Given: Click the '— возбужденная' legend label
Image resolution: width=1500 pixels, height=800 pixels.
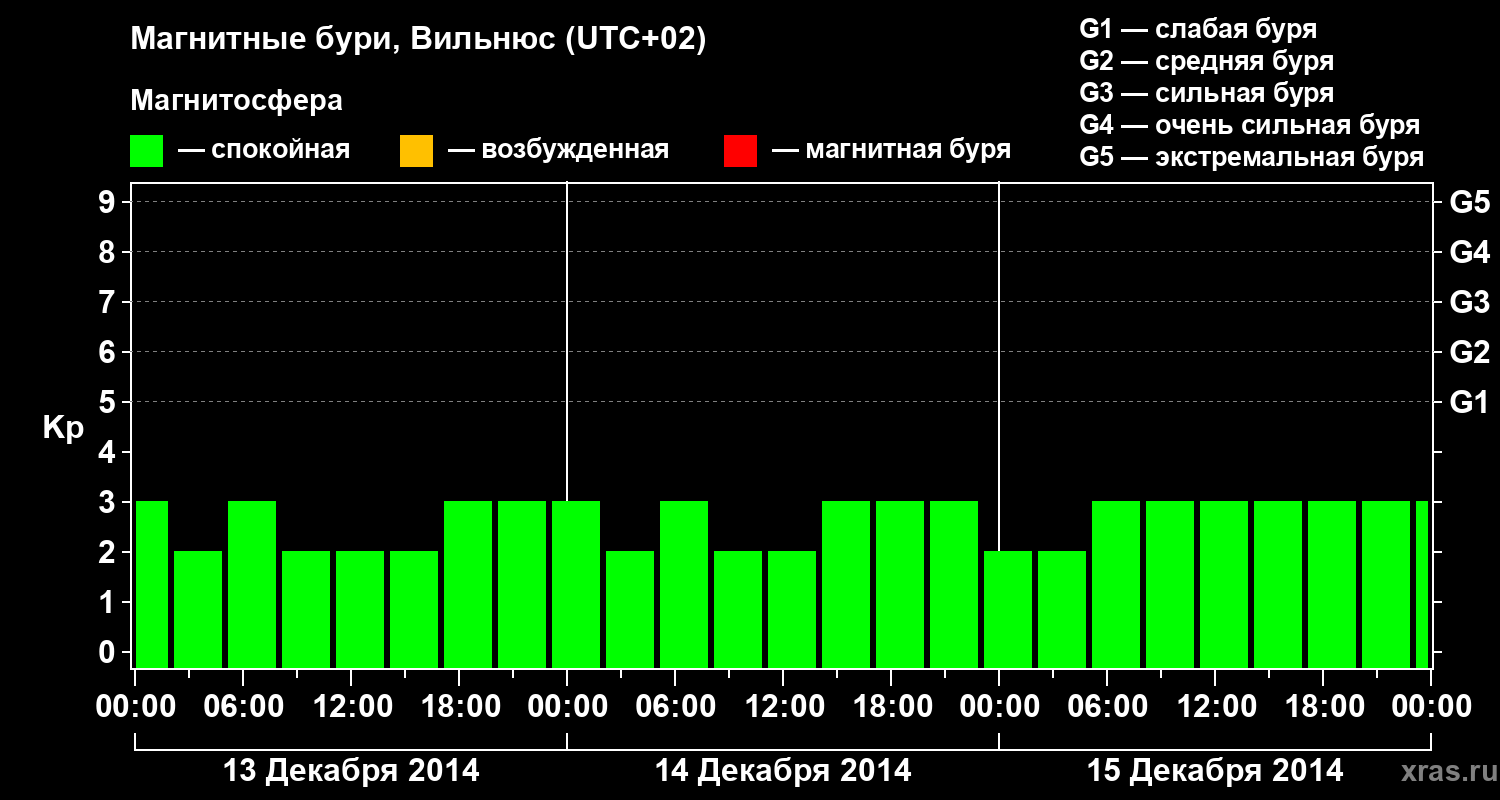Looking at the screenshot, I should coord(558,151).
